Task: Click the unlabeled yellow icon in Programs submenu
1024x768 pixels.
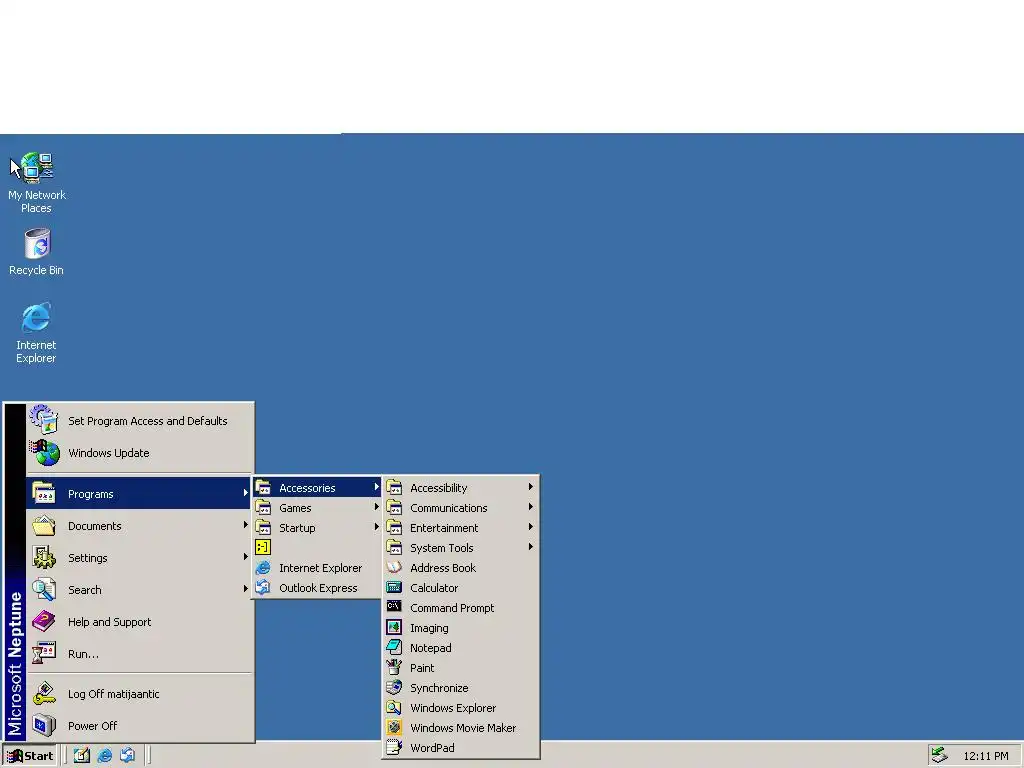Action: pos(263,547)
